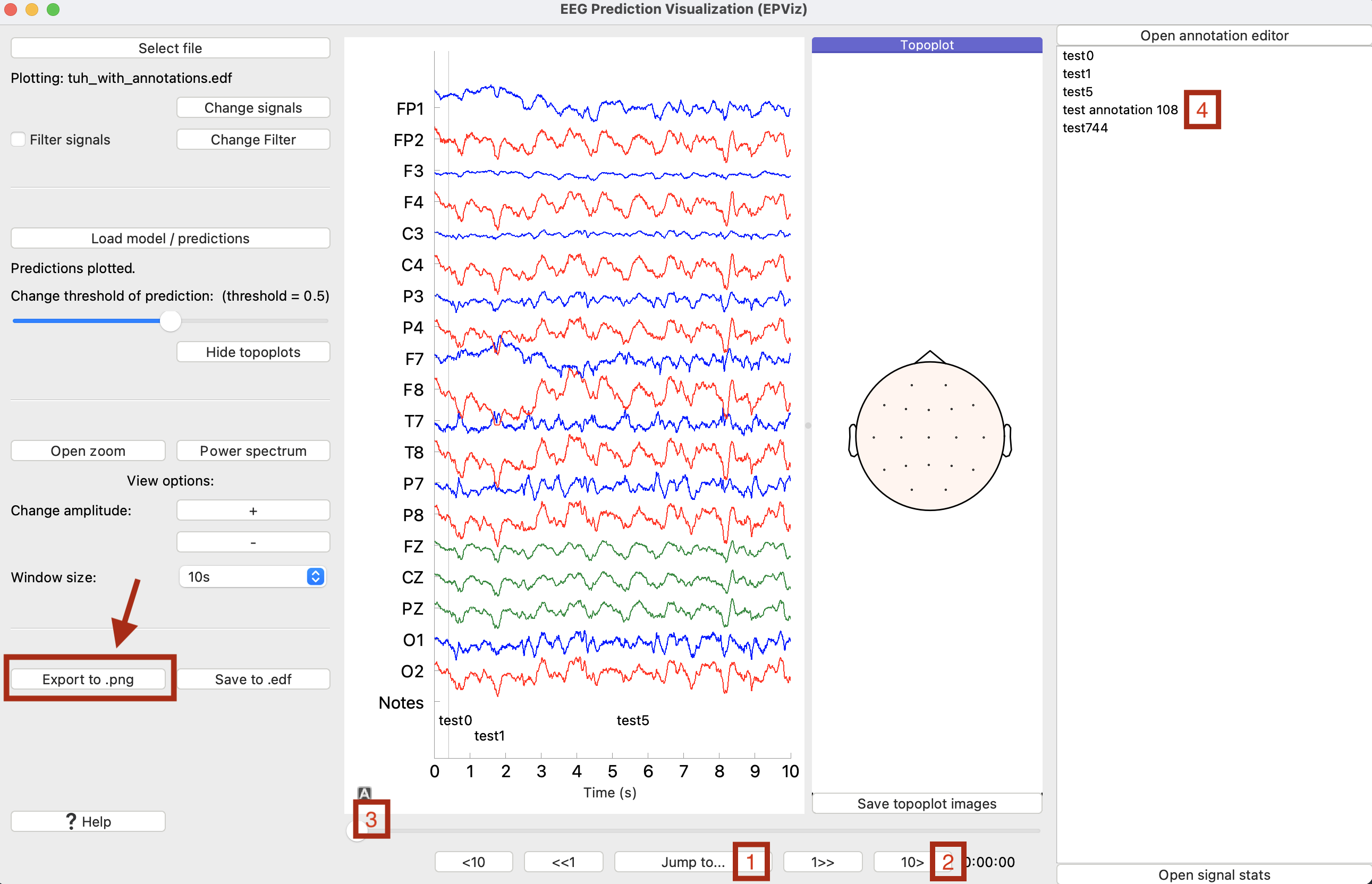
Task: Step forward one second with 1>>
Action: [822, 862]
